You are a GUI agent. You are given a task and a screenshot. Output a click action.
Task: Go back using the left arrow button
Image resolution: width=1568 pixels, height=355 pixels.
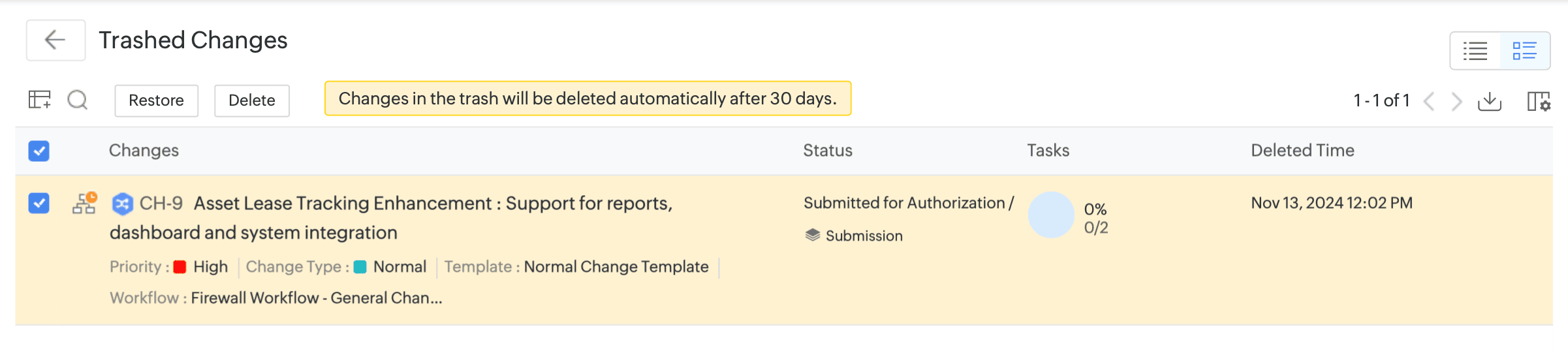tap(55, 40)
